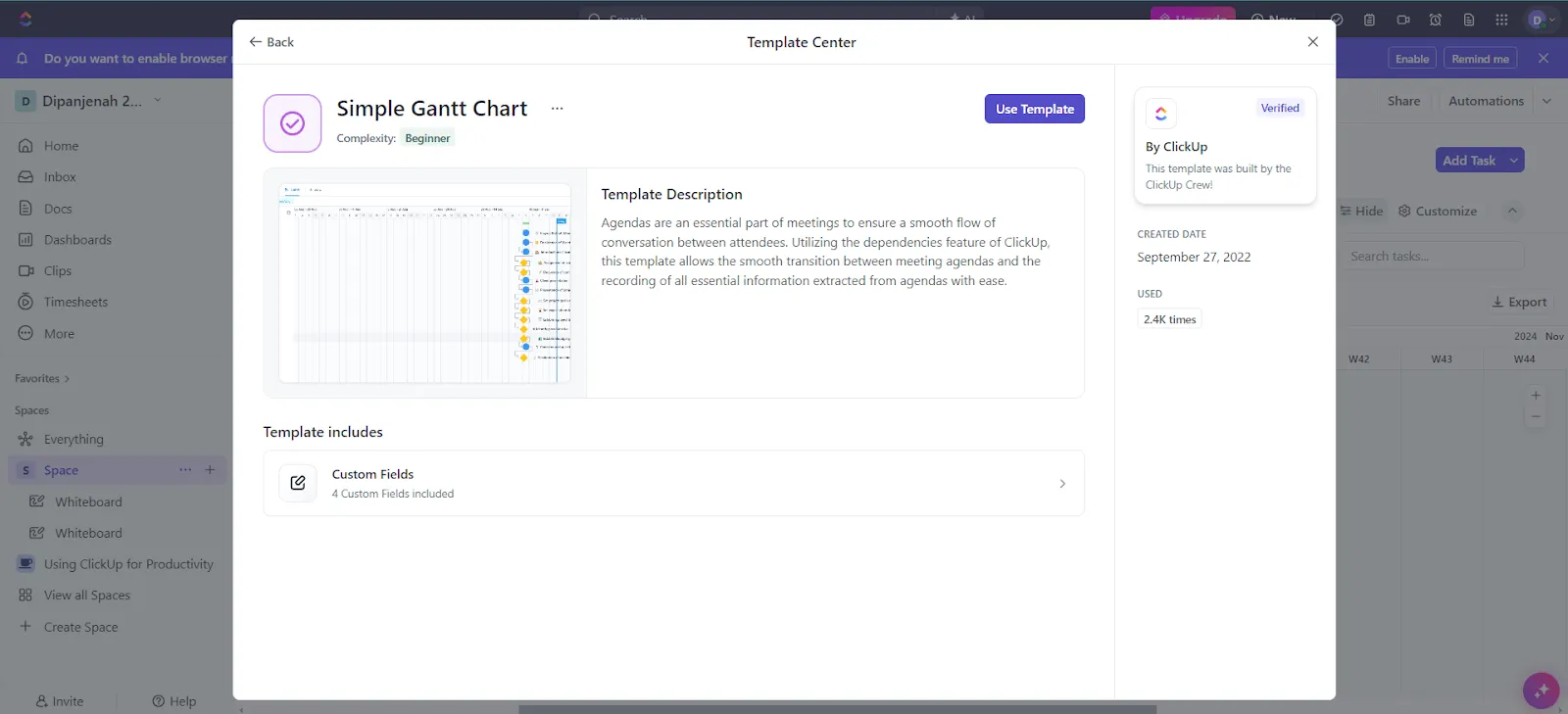Screen dimensions: 1568x714
Task: Open the document icon in top bar
Action: (1468, 20)
